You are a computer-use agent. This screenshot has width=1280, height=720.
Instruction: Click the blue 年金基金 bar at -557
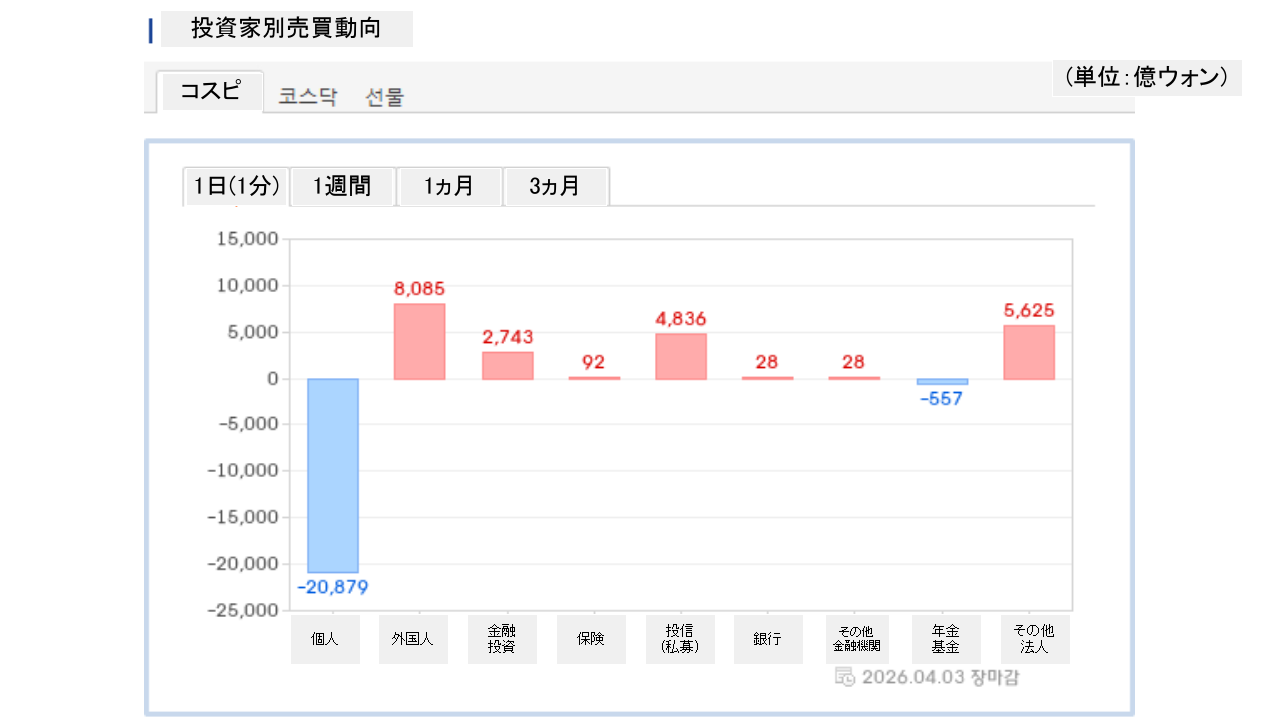tap(942, 382)
